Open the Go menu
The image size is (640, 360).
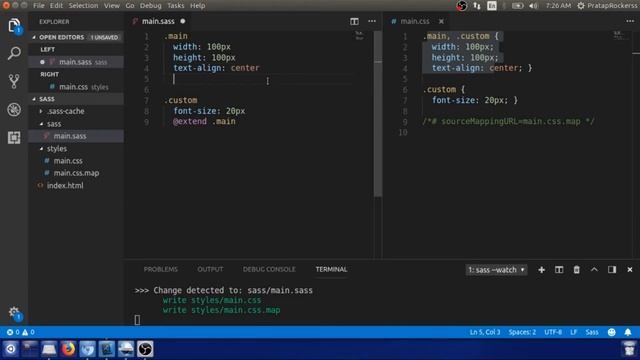pyautogui.click(x=130, y=6)
